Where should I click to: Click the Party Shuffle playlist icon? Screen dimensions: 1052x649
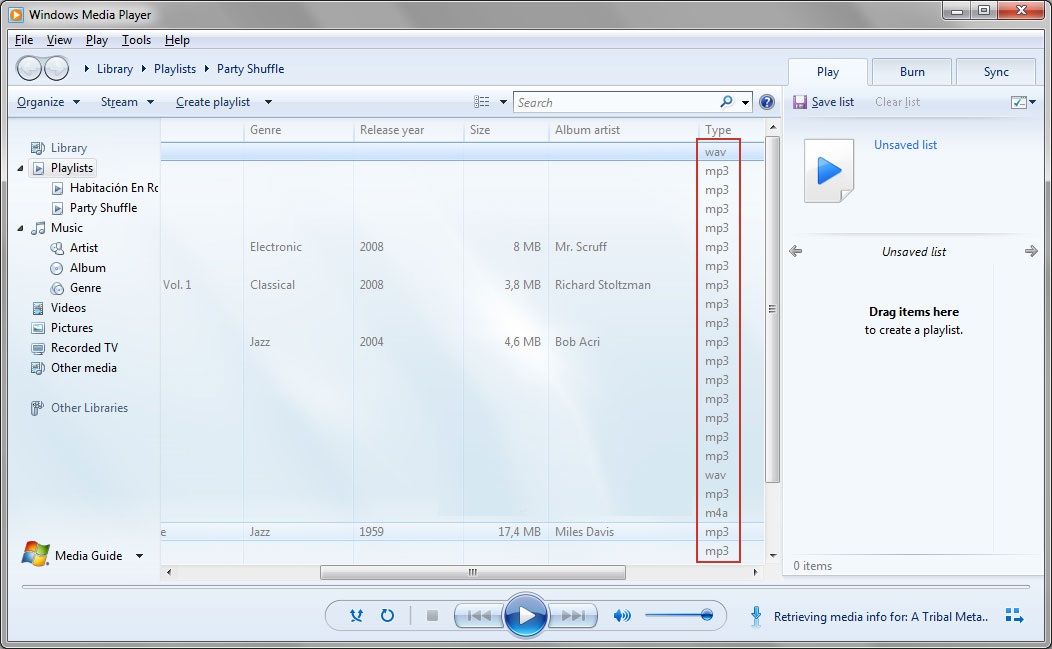pos(58,209)
